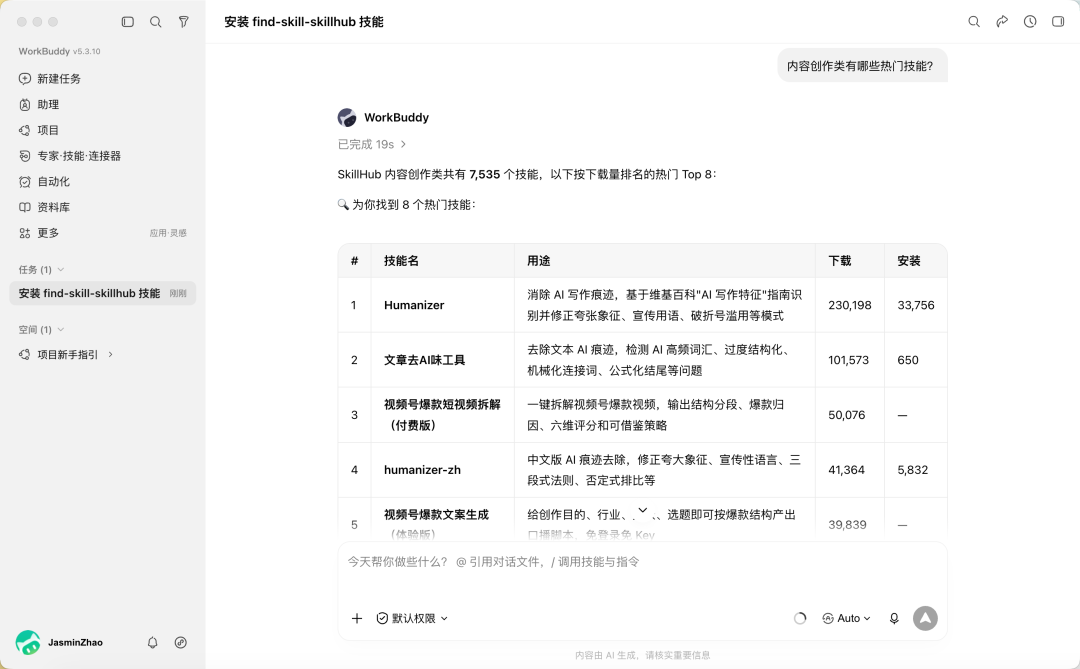Click the 下载 column header
The height and width of the screenshot is (669, 1080).
(x=840, y=260)
